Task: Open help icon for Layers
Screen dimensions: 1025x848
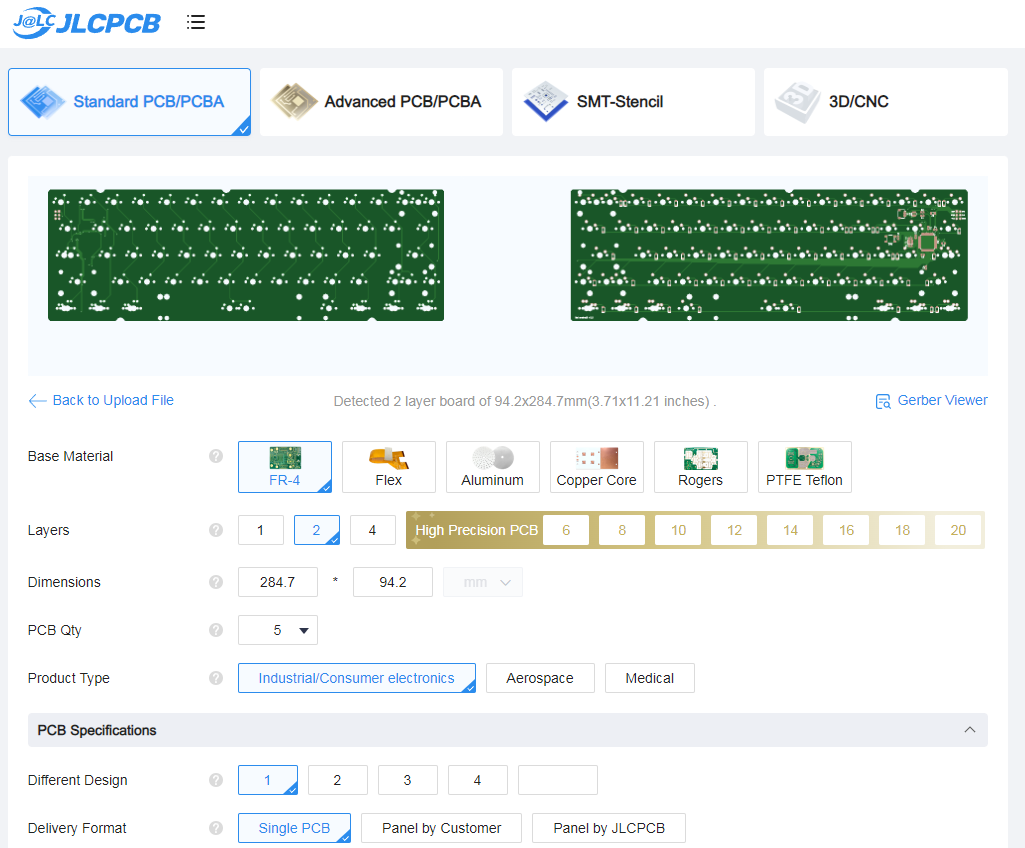Action: pyautogui.click(x=216, y=530)
